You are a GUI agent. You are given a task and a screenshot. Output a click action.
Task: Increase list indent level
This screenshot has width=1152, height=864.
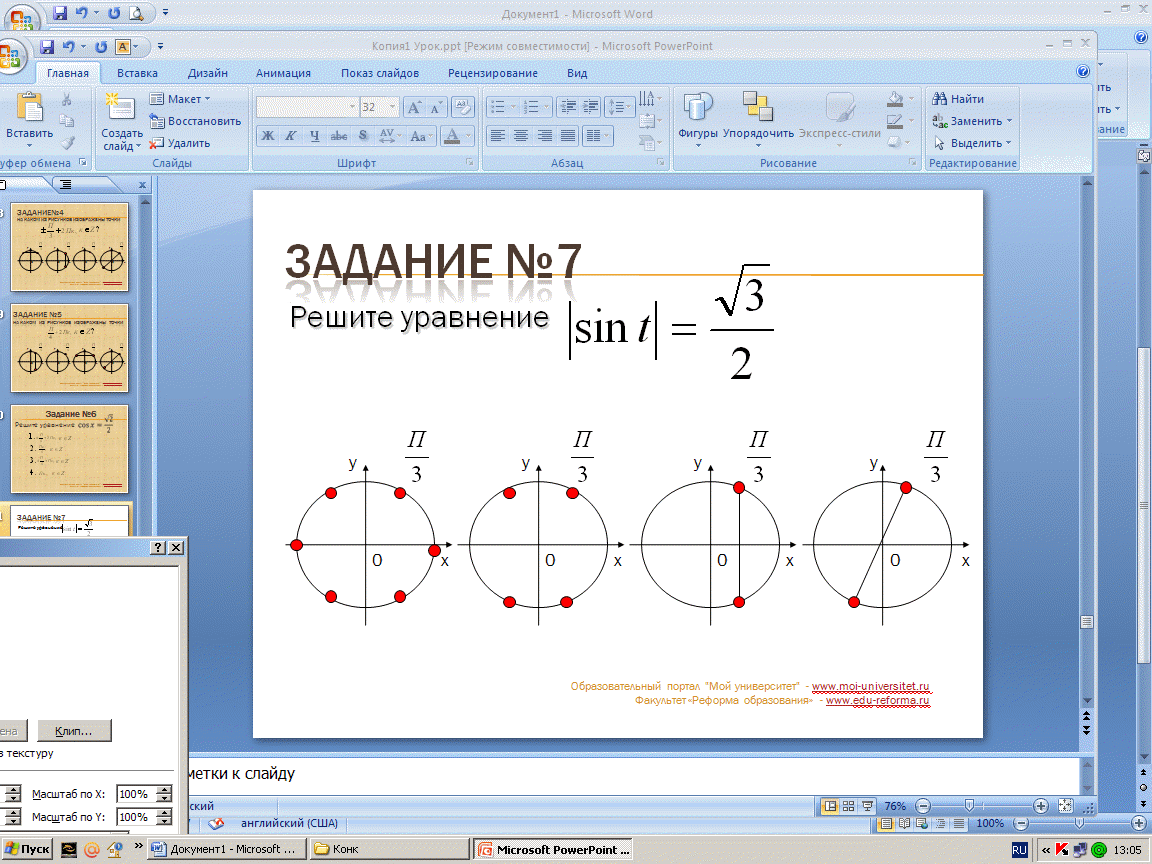tap(591, 107)
